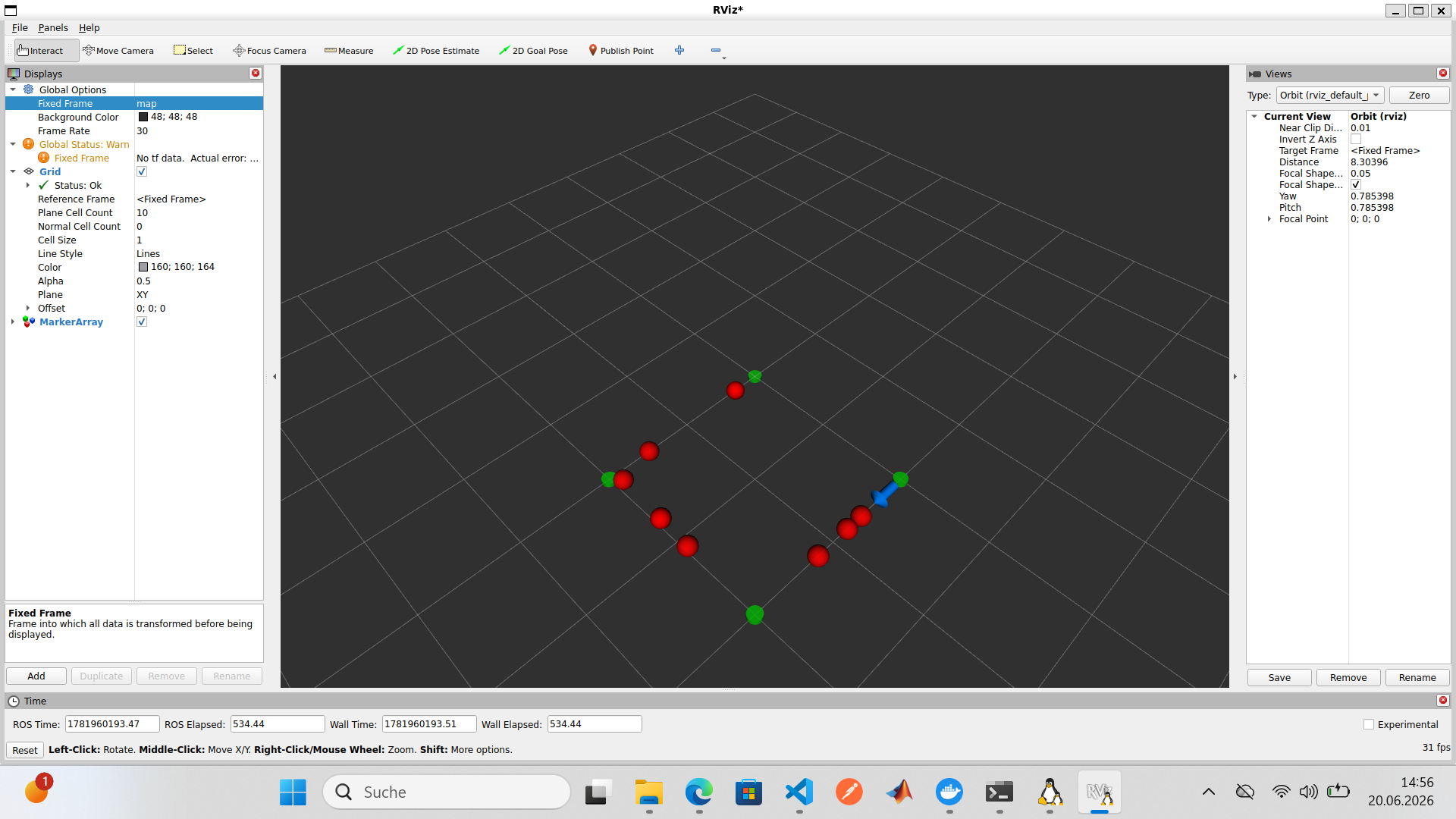Select the Plane Cell Count value 10
This screenshot has width=1456, height=819.
(x=143, y=212)
